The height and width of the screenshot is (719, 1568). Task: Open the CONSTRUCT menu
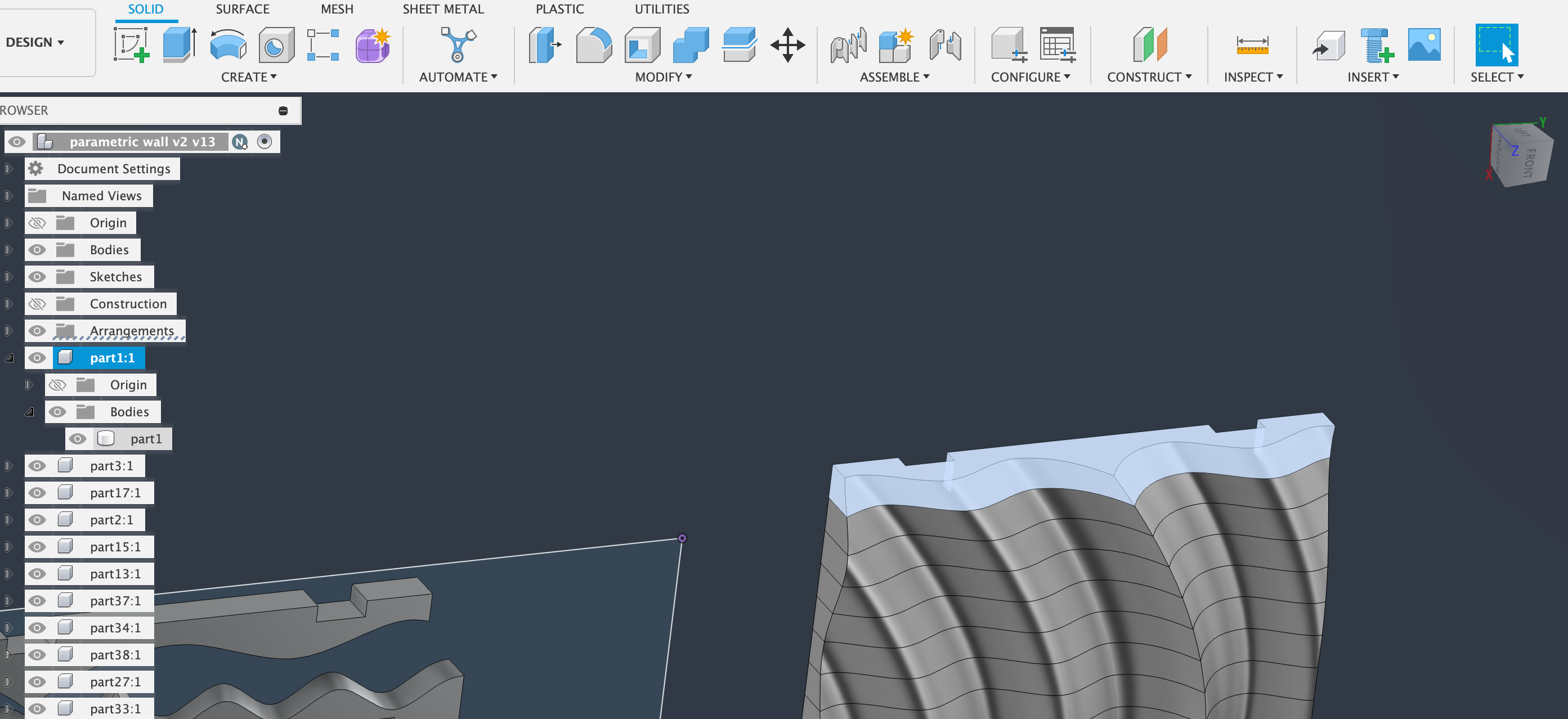pos(1149,77)
